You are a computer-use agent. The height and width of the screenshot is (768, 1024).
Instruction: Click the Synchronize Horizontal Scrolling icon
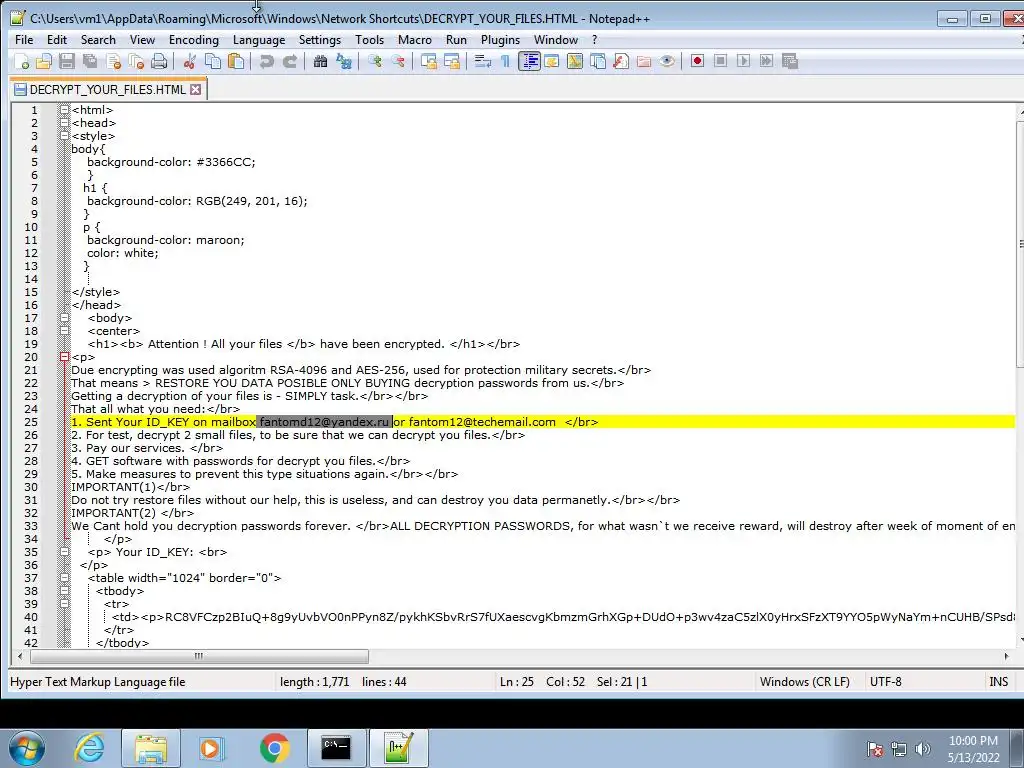(x=452, y=61)
